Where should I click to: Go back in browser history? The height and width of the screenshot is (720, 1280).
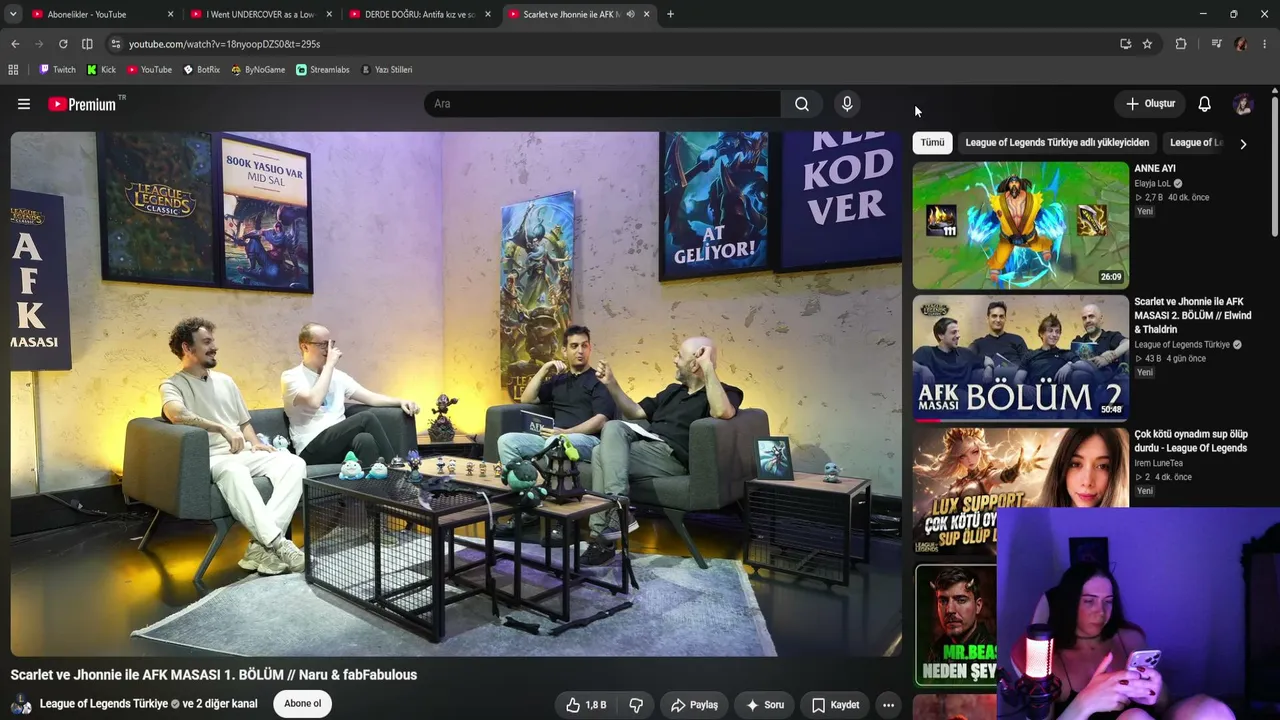15,44
